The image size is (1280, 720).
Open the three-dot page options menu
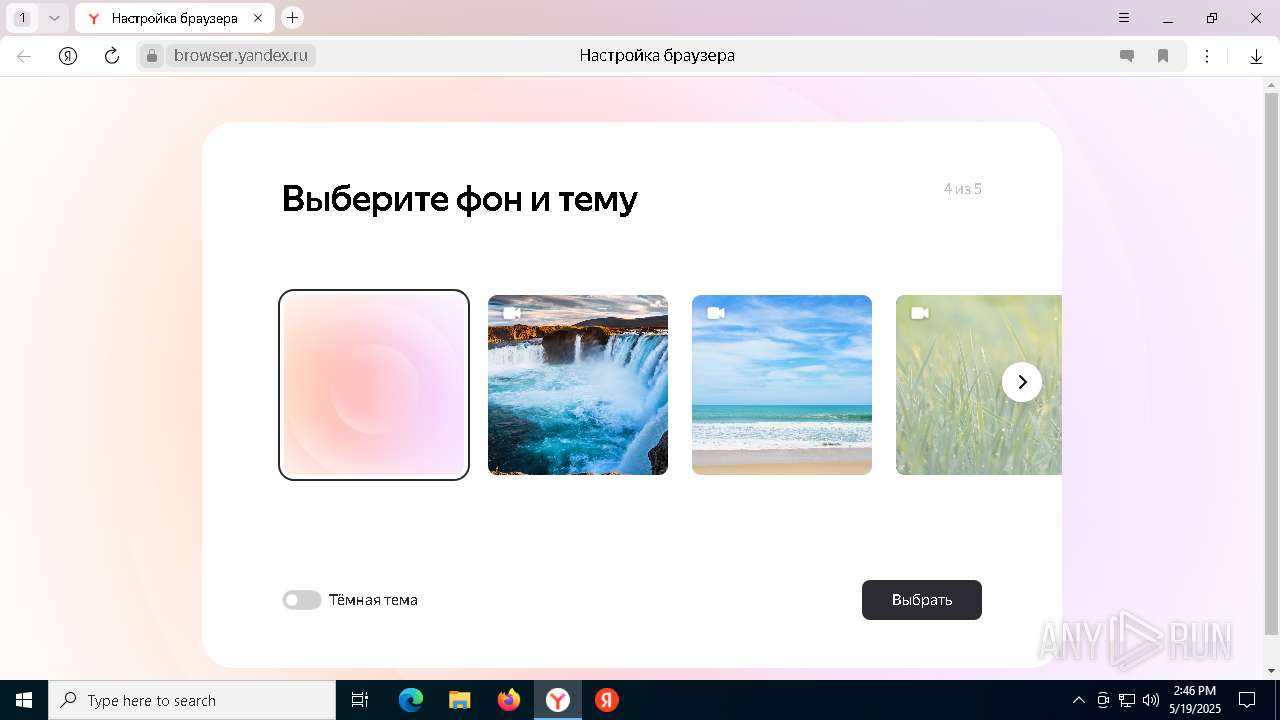click(x=1207, y=56)
